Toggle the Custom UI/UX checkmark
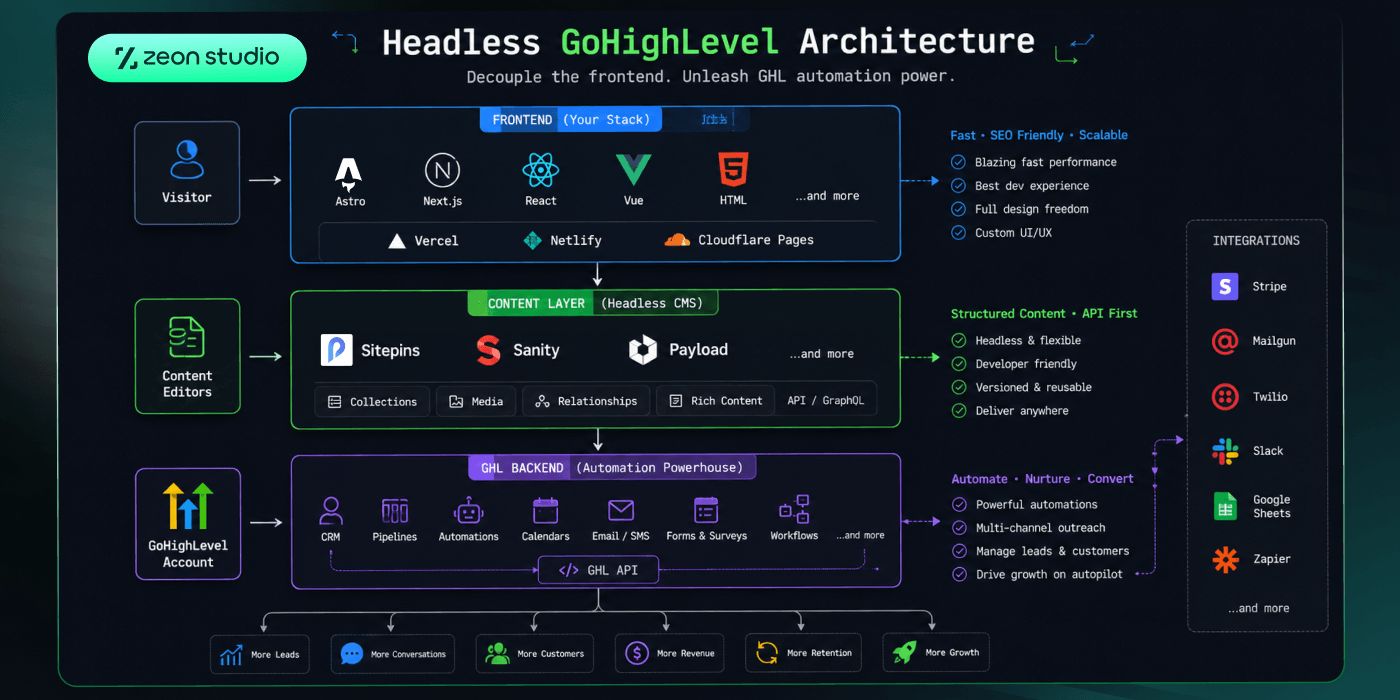The image size is (1400, 700). [958, 233]
